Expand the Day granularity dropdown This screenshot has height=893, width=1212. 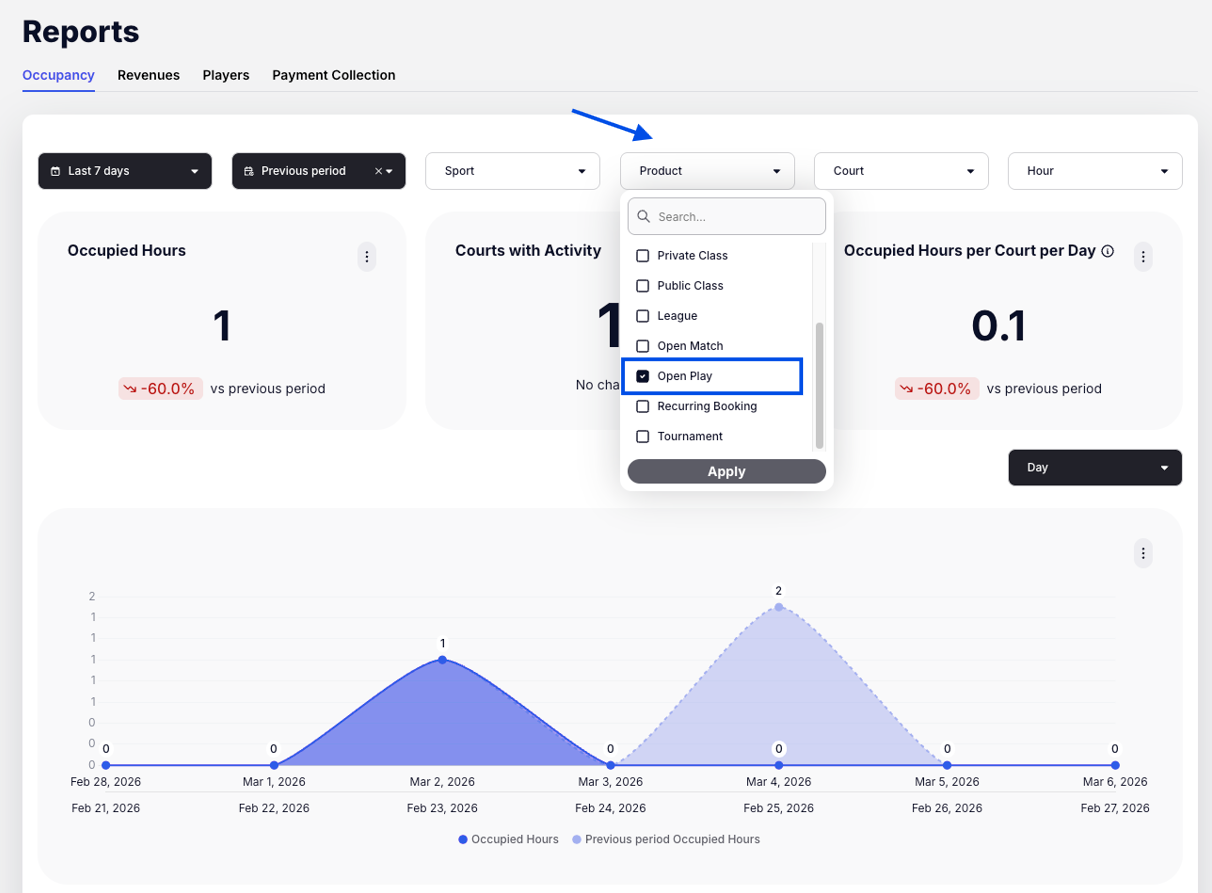[1094, 468]
